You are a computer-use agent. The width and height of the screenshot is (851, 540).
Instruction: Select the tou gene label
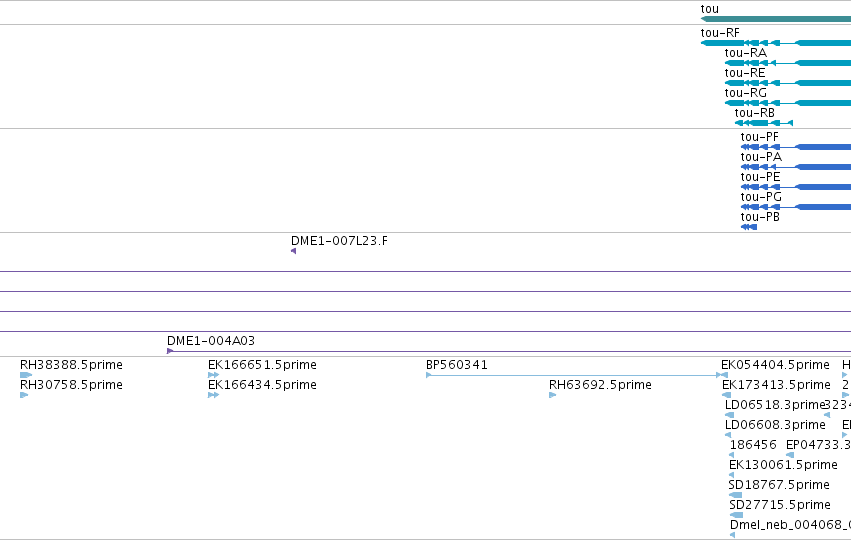709,9
